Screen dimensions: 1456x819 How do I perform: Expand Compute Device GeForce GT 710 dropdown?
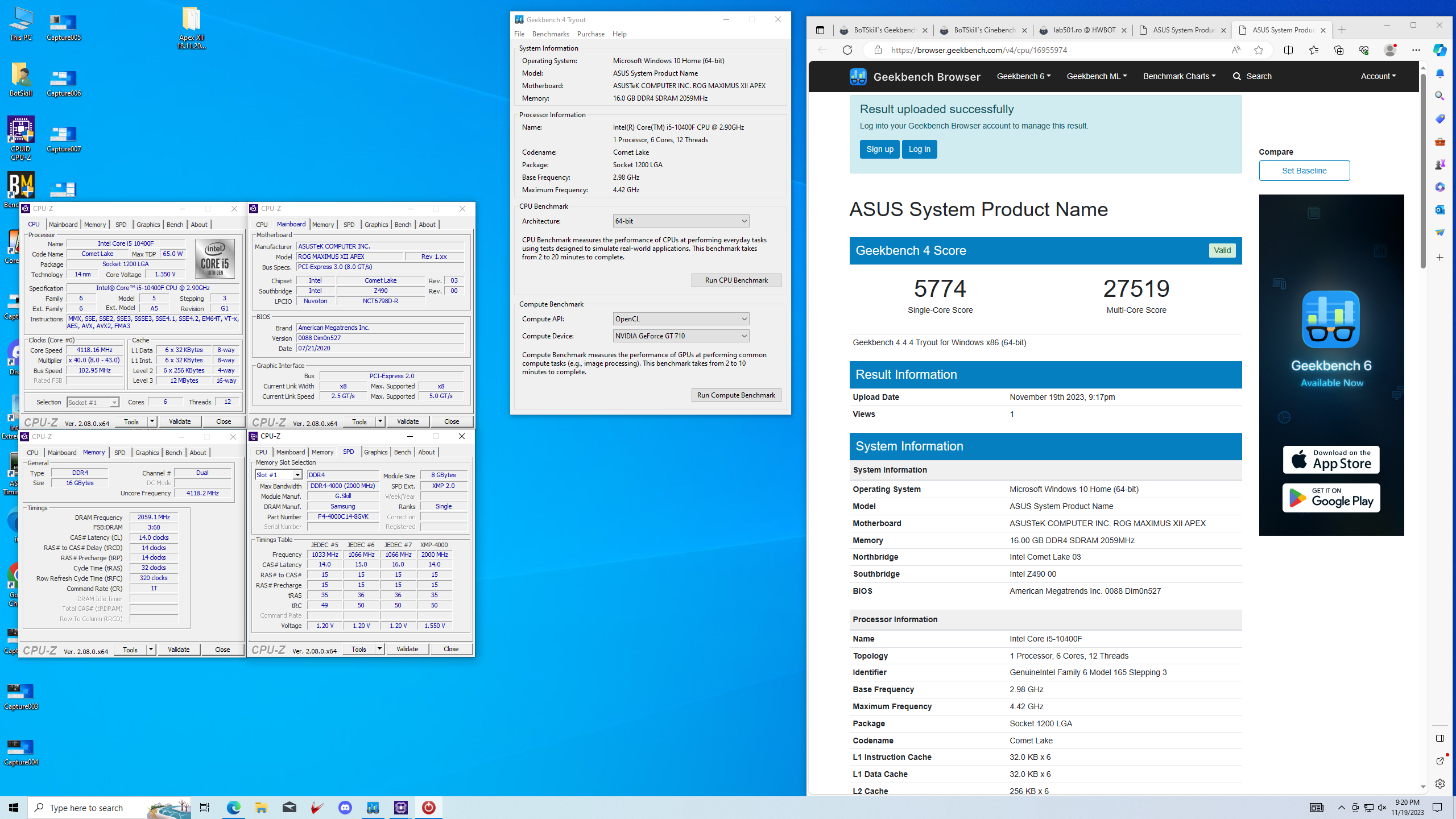(x=681, y=336)
